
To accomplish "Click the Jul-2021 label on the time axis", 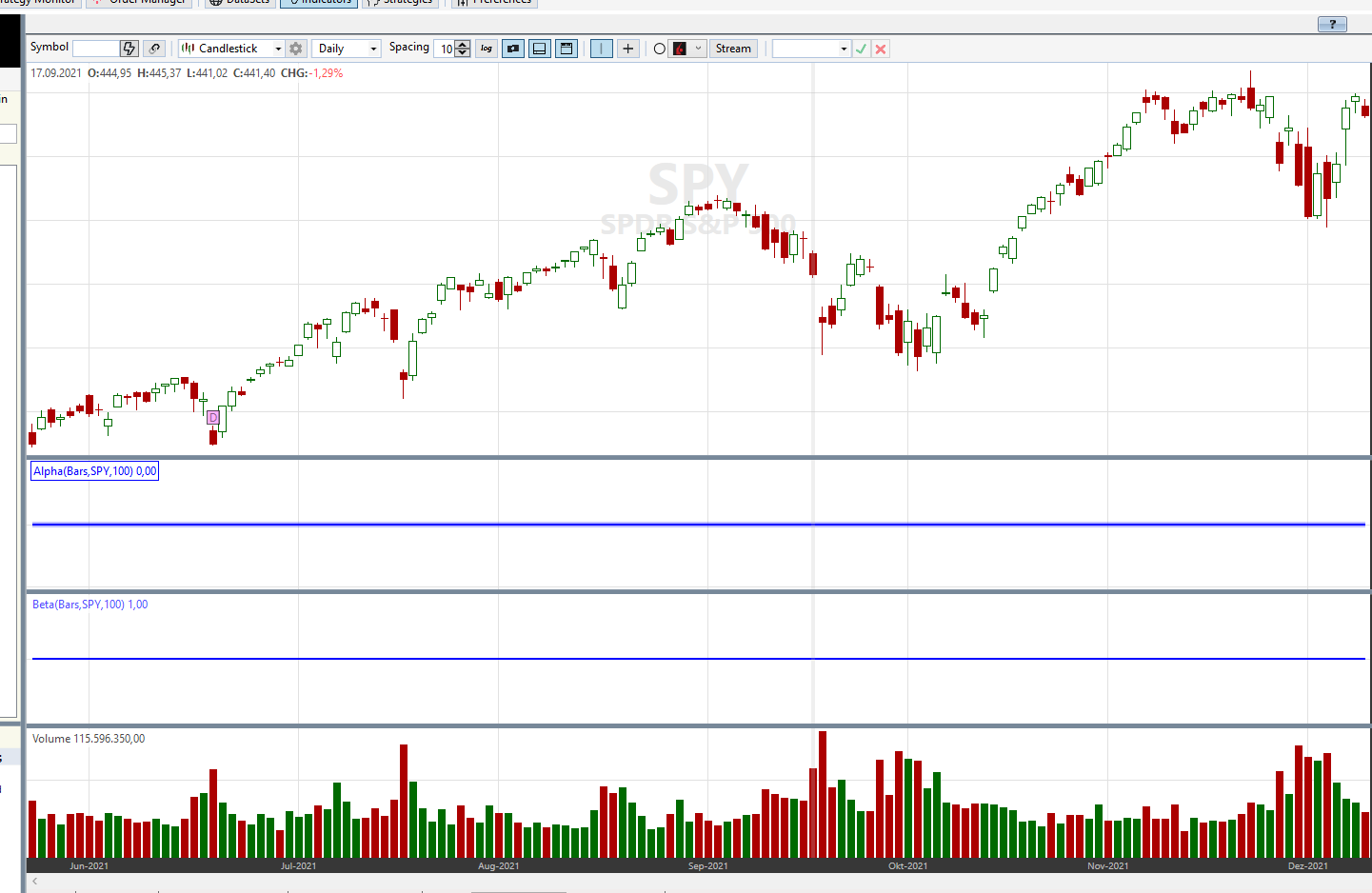I will 298,865.
